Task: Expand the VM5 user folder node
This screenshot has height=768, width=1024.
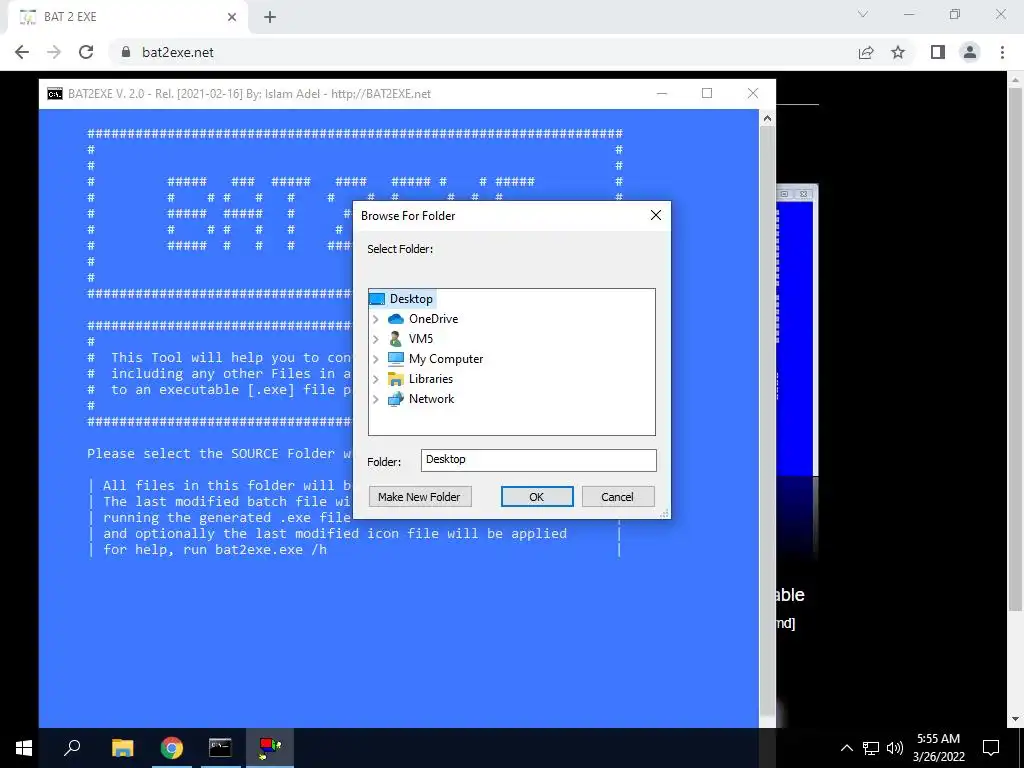Action: (376, 339)
